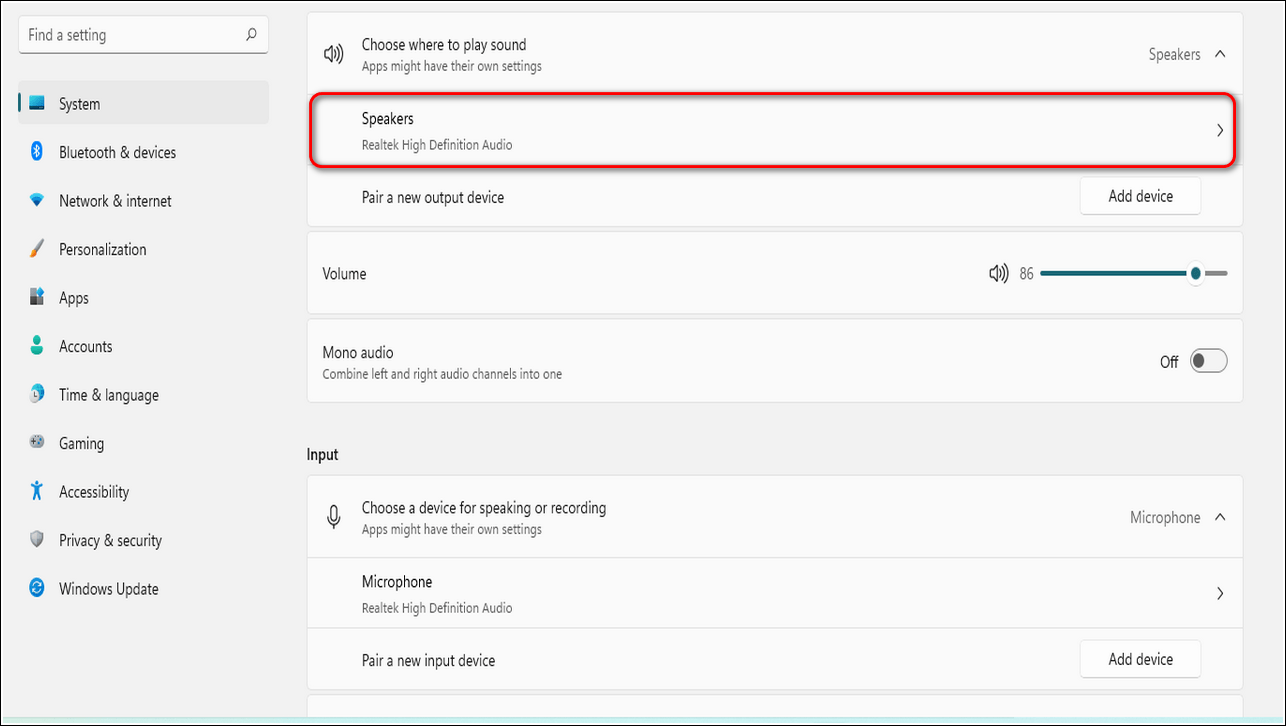This screenshot has width=1286, height=726.
Task: Click the Privacy & security shield icon
Action: point(37,540)
